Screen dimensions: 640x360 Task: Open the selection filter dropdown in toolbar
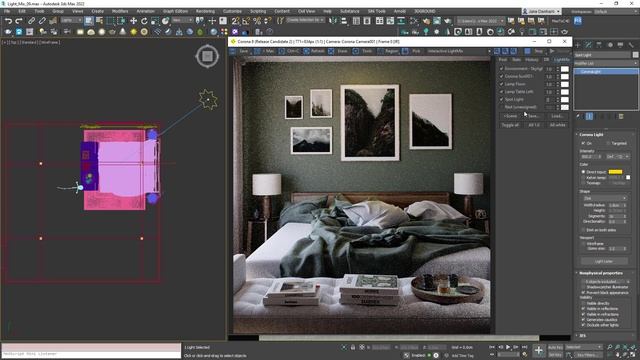71,20
